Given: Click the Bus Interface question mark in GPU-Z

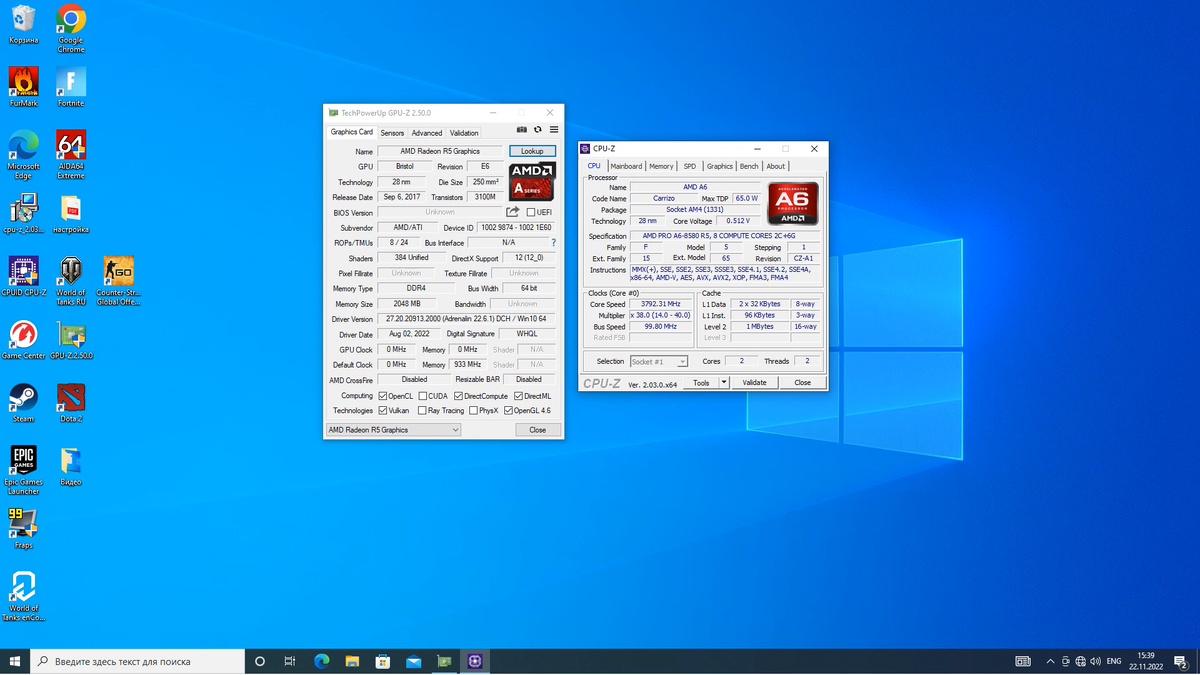Looking at the screenshot, I should (x=553, y=243).
